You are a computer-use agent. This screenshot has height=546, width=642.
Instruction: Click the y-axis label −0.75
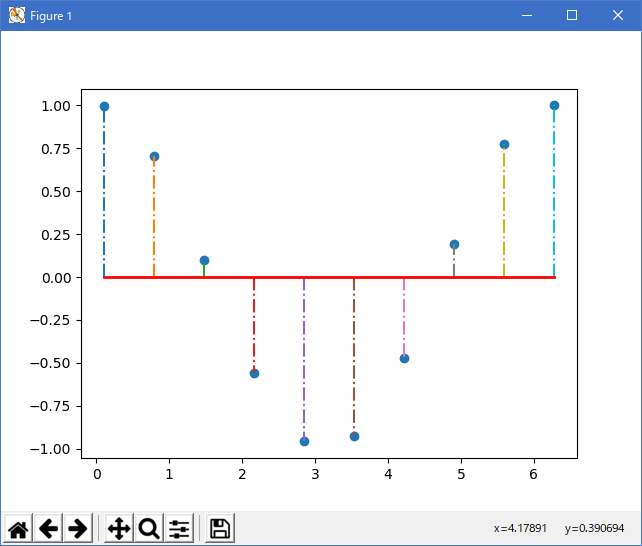pos(50,406)
